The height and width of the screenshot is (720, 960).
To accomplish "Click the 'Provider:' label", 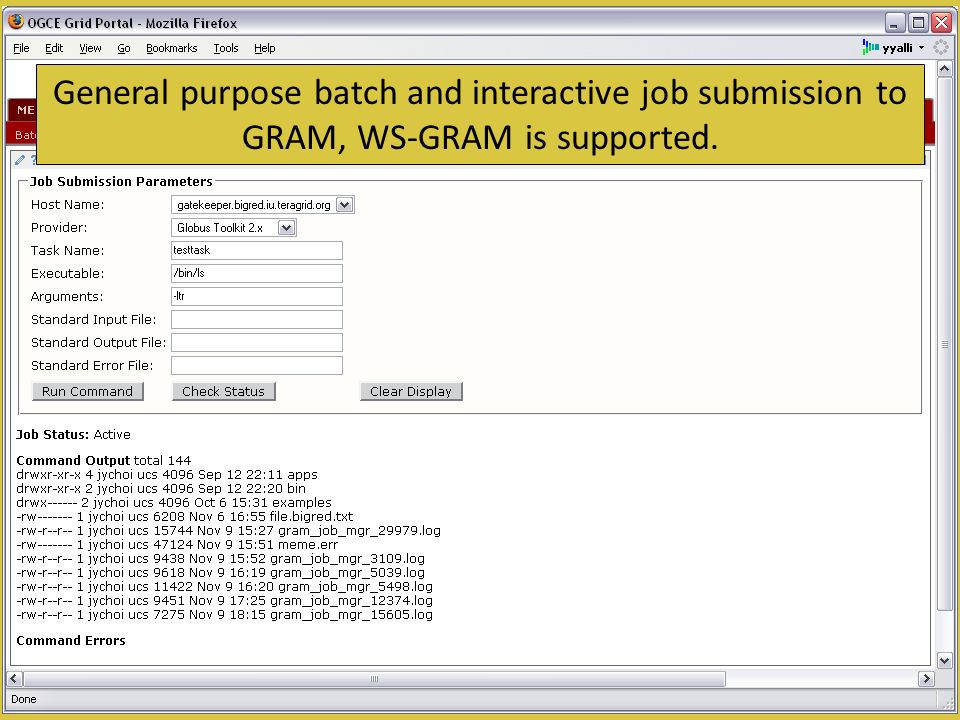I will point(59,228).
